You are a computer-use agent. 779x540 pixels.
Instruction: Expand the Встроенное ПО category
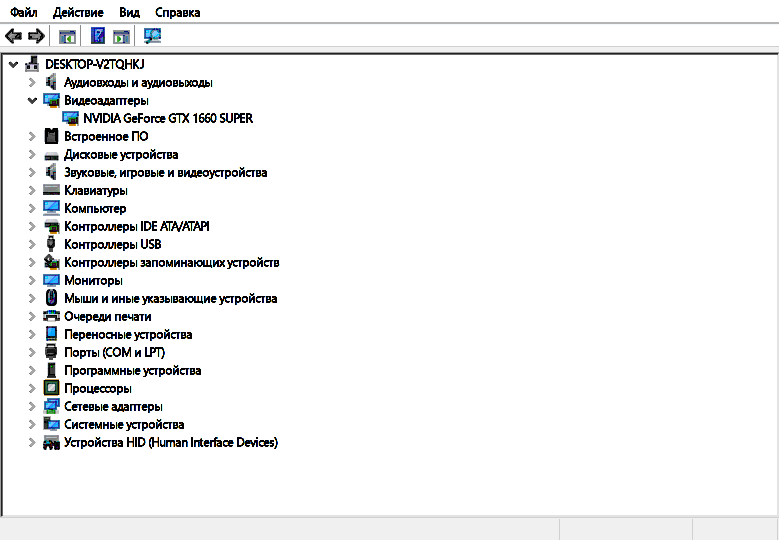tap(32, 136)
